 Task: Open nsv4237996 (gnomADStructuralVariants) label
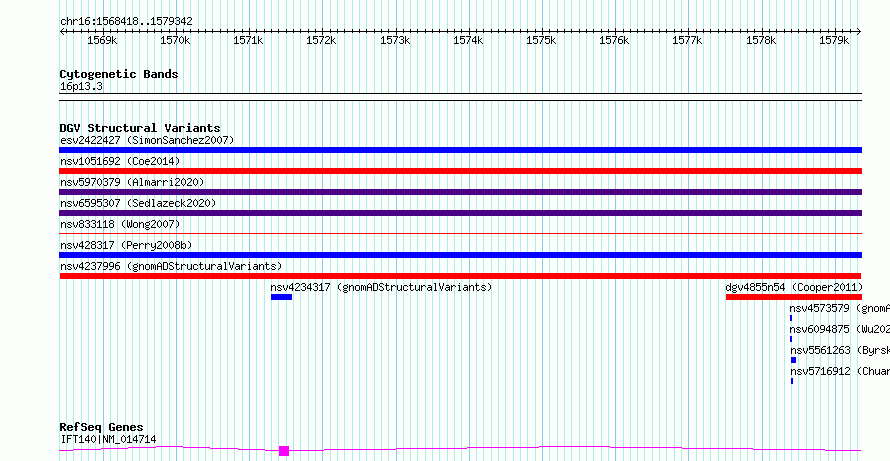pyautogui.click(x=171, y=266)
